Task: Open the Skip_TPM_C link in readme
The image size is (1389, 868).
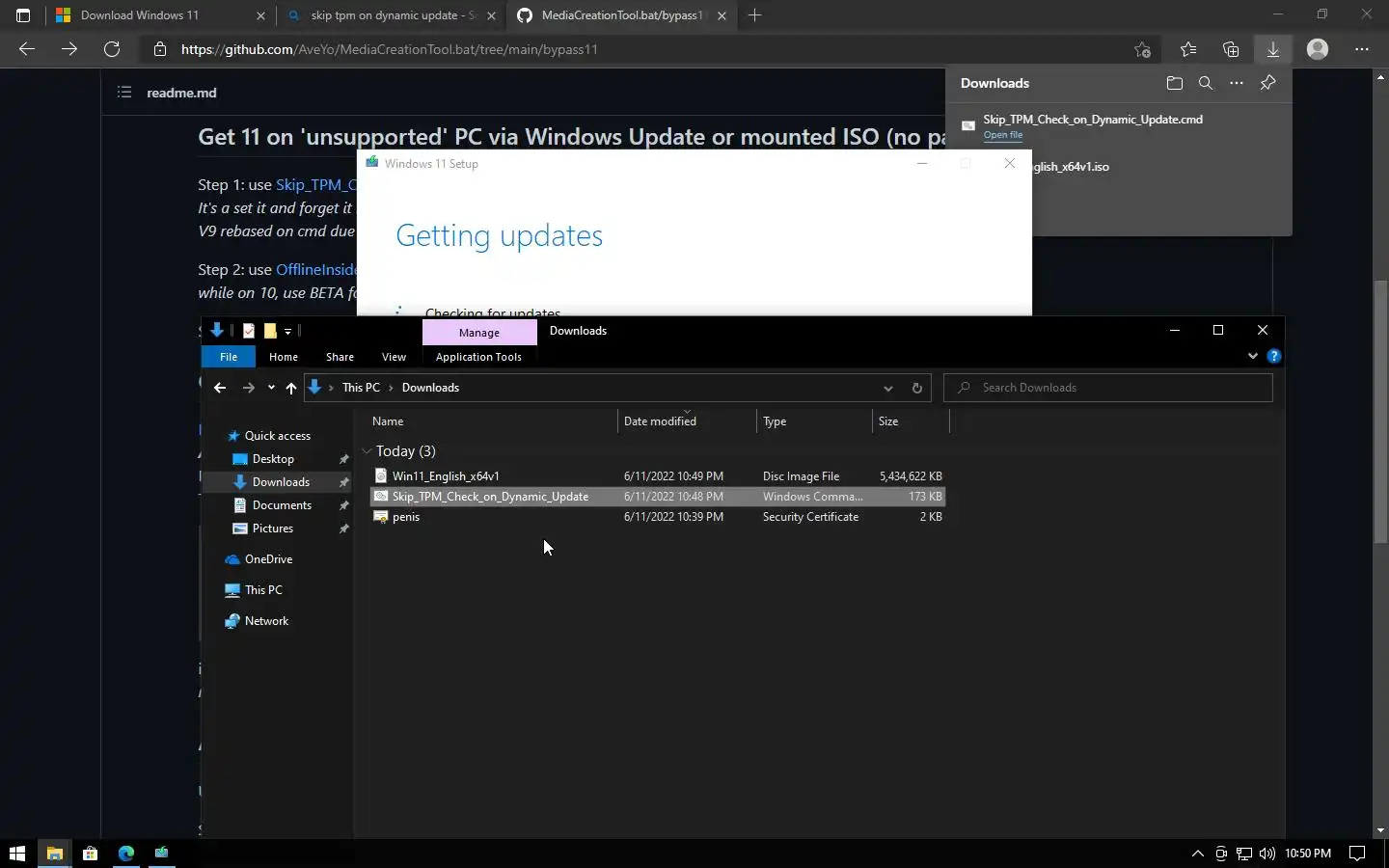Action: [316, 184]
